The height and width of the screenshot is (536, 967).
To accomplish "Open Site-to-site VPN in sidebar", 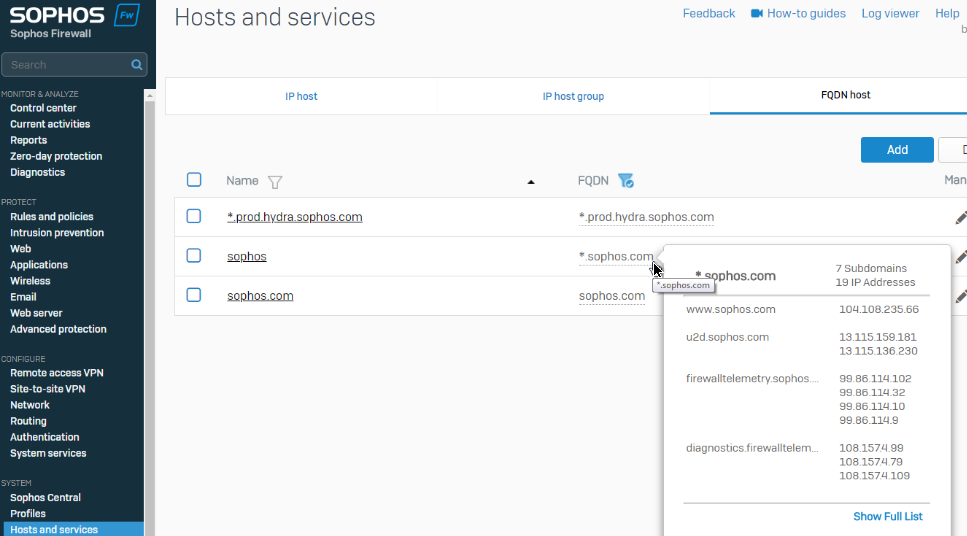I will pos(47,389).
